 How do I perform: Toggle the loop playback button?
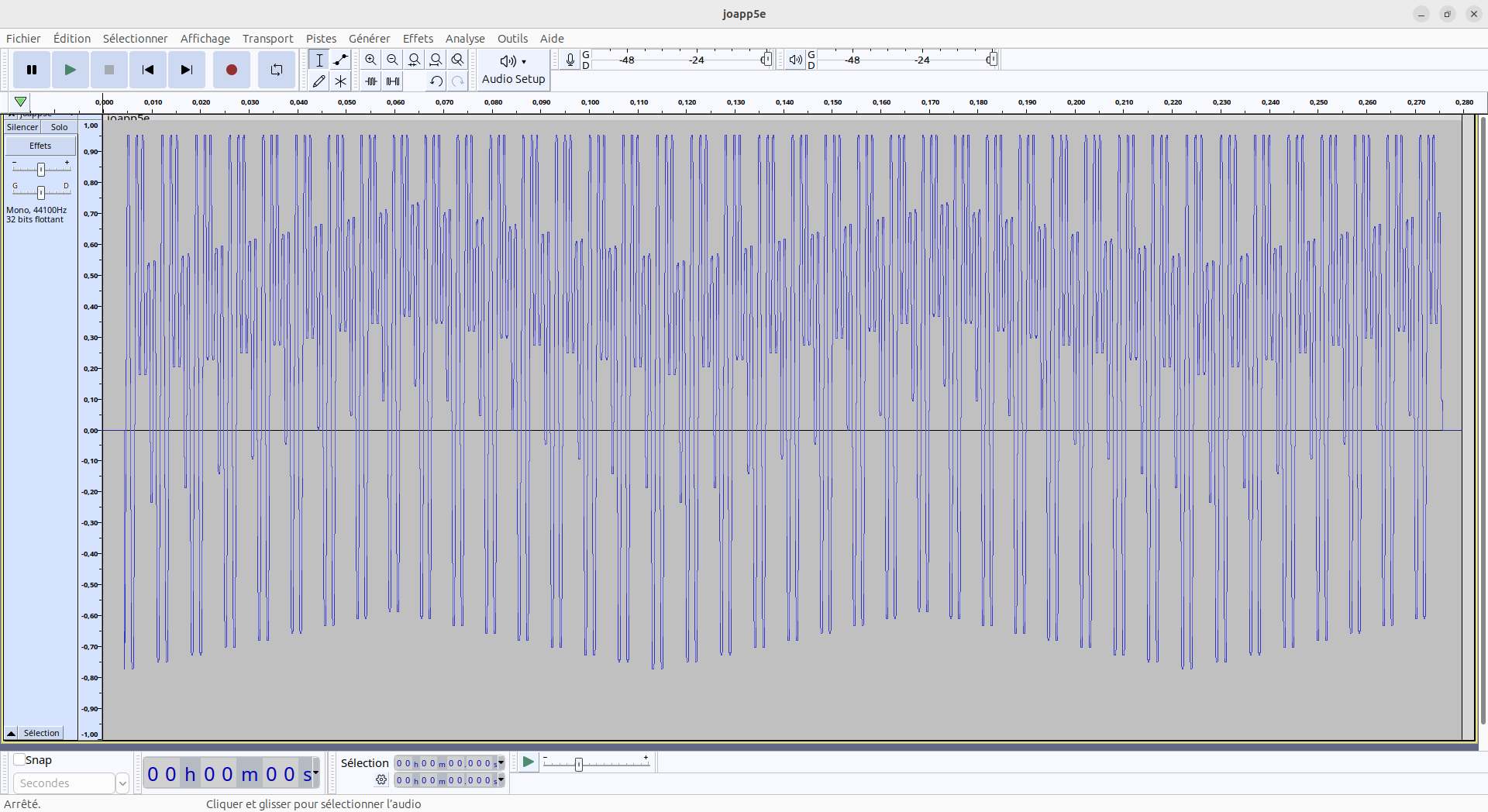(276, 70)
